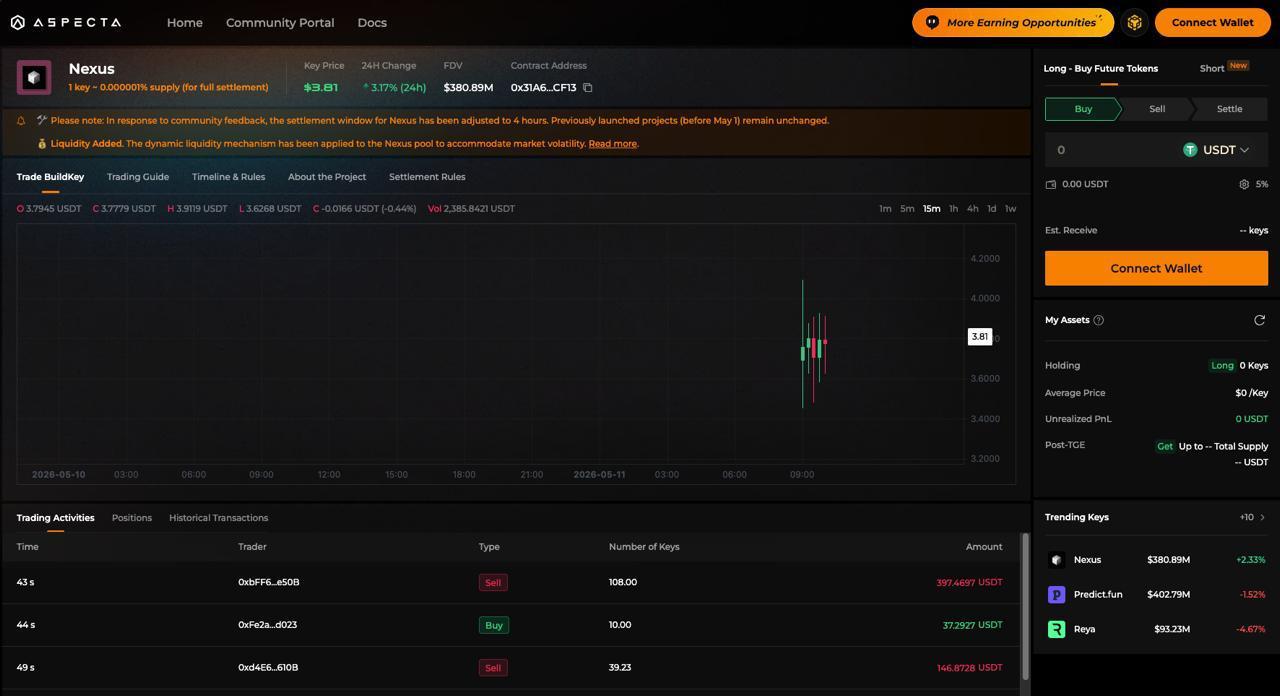Select the 5m chart interval

pos(907,209)
